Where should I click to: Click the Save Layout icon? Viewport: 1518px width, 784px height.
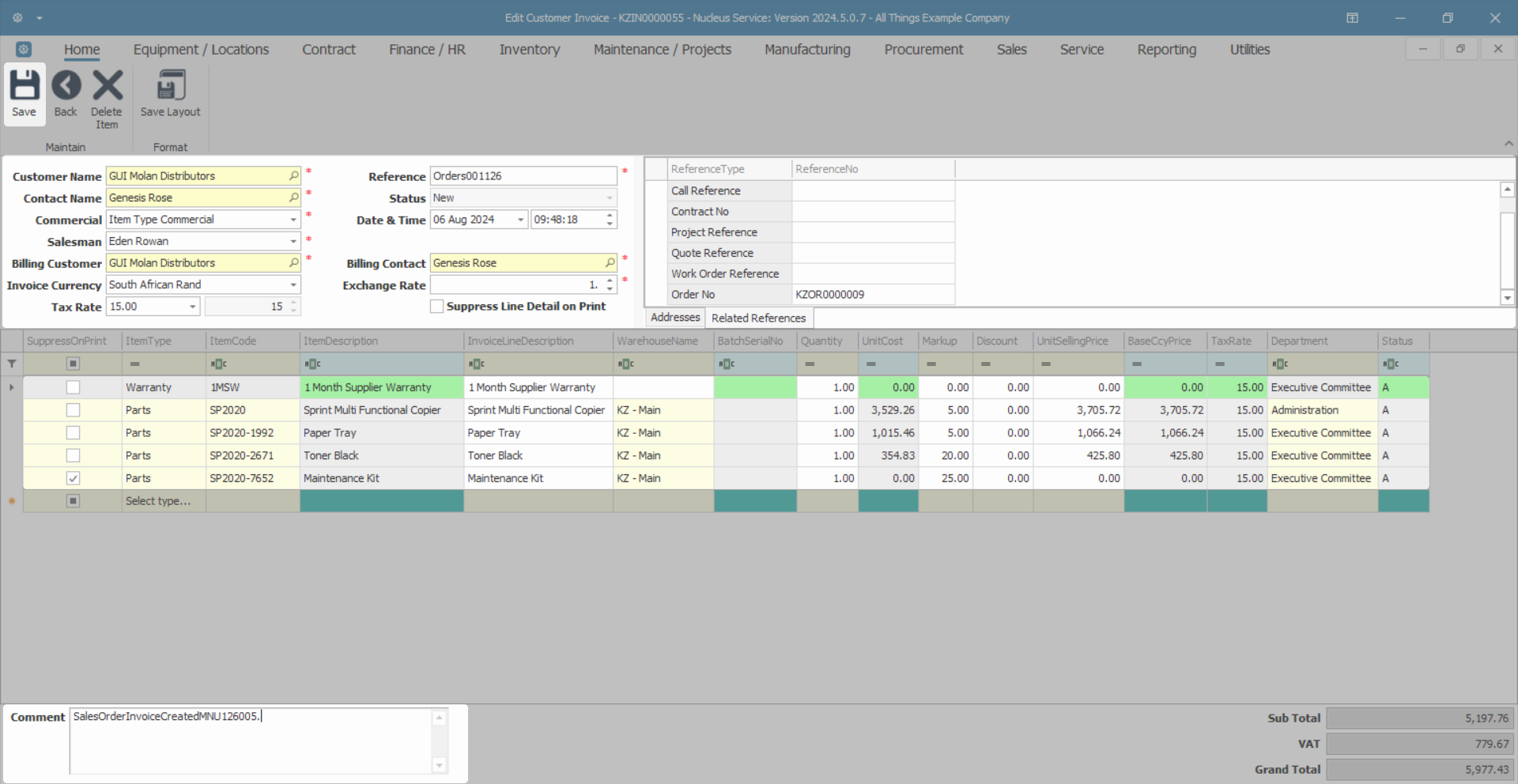170,85
